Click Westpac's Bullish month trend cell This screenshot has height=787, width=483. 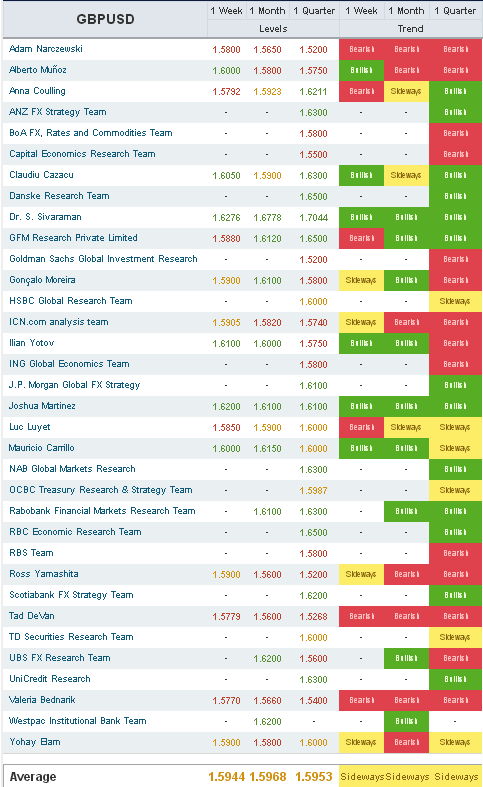coord(406,721)
